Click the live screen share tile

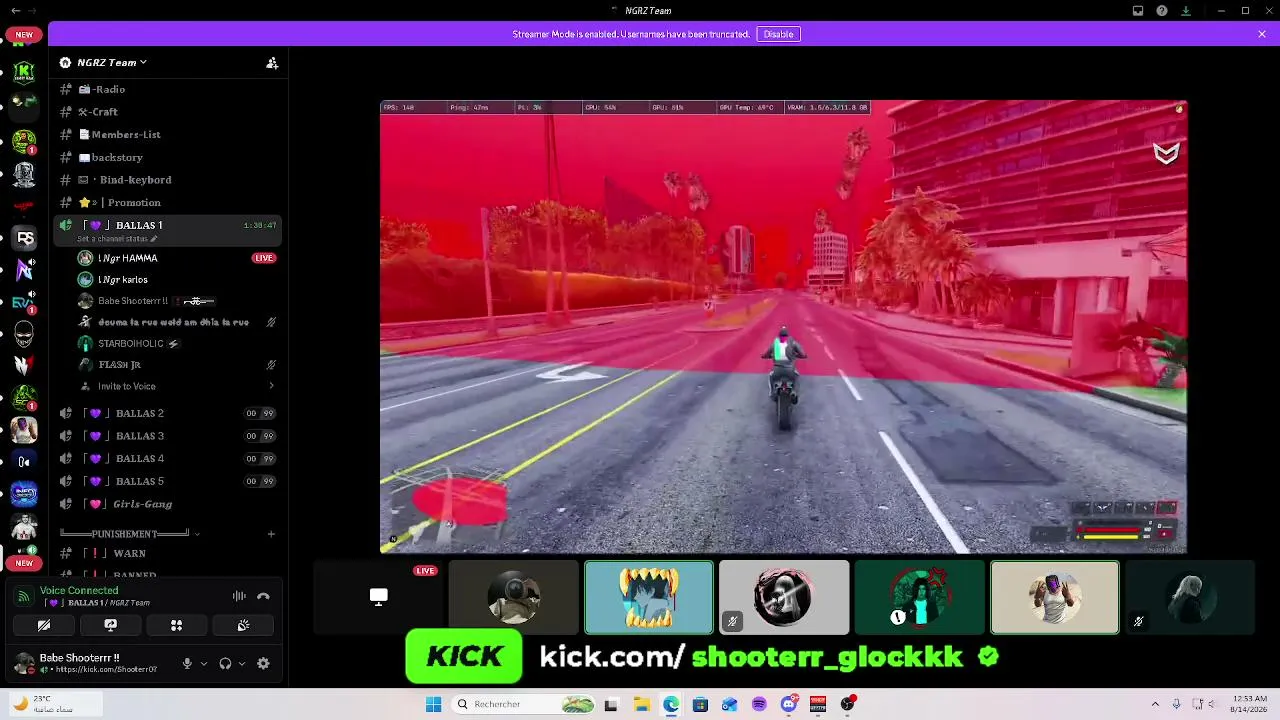(378, 597)
